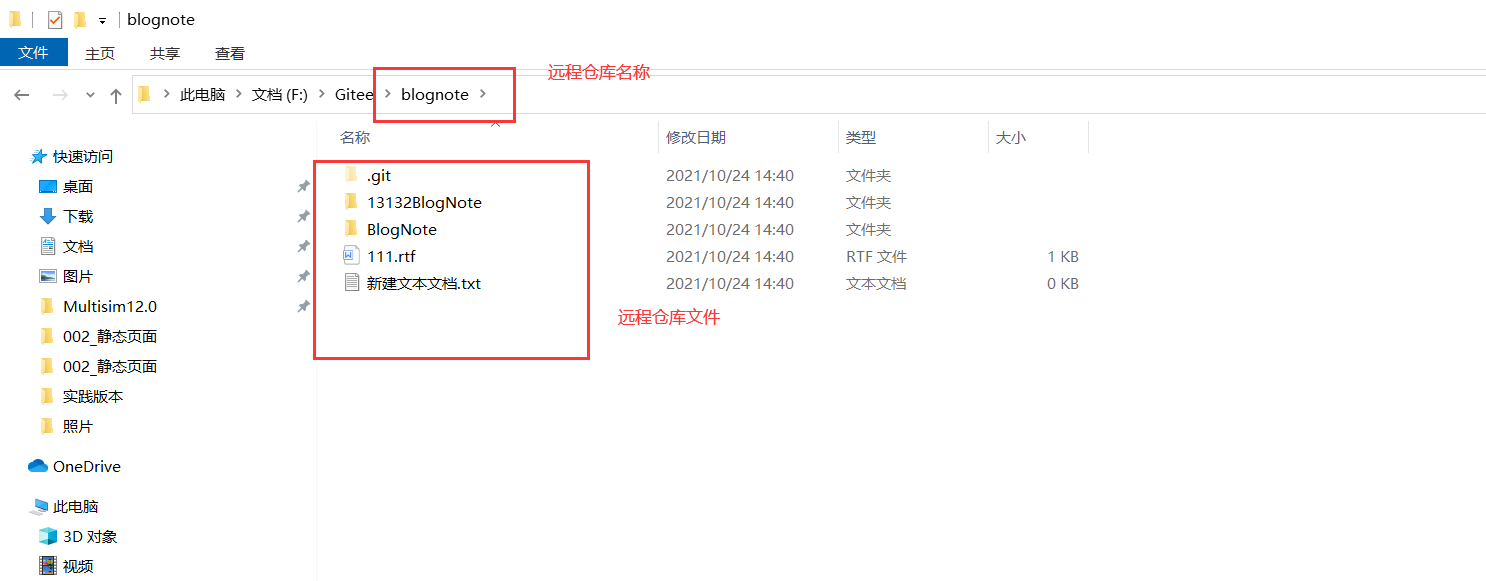Viewport: 1486px width, 581px height.
Task: Open 桌面 in navigation pane
Action: pyautogui.click(x=78, y=186)
